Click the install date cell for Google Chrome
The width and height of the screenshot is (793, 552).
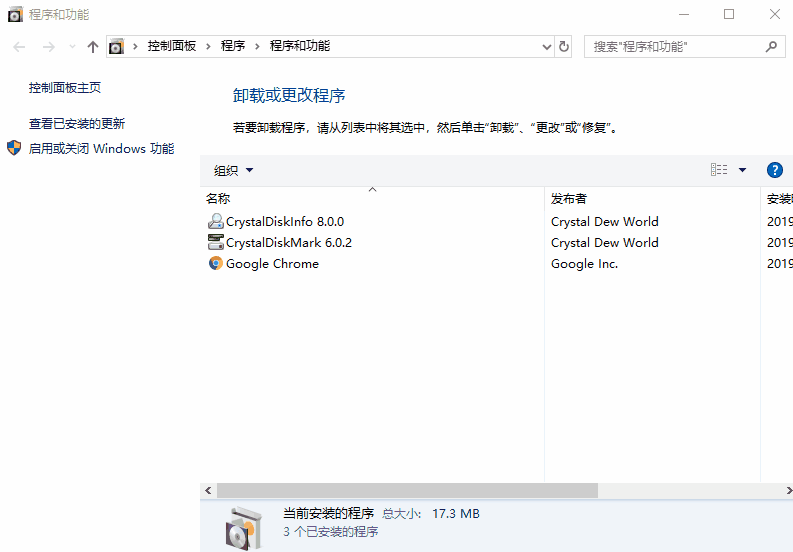(779, 264)
